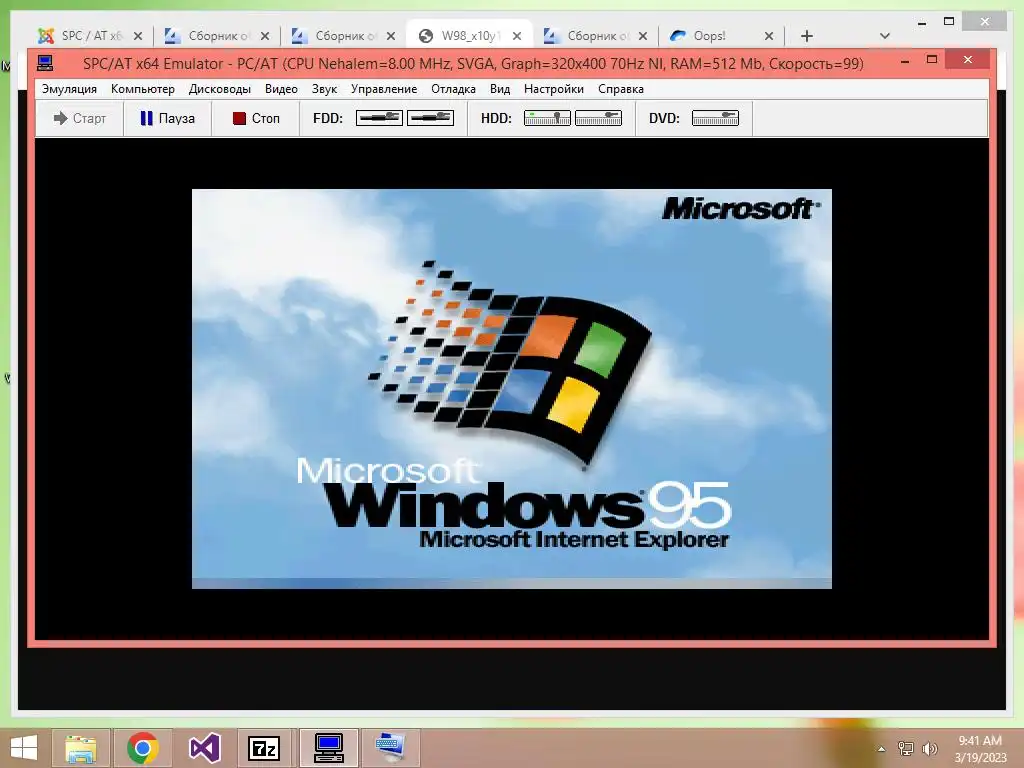Open the Windows Start button
This screenshot has height=768, width=1024.
coord(24,748)
